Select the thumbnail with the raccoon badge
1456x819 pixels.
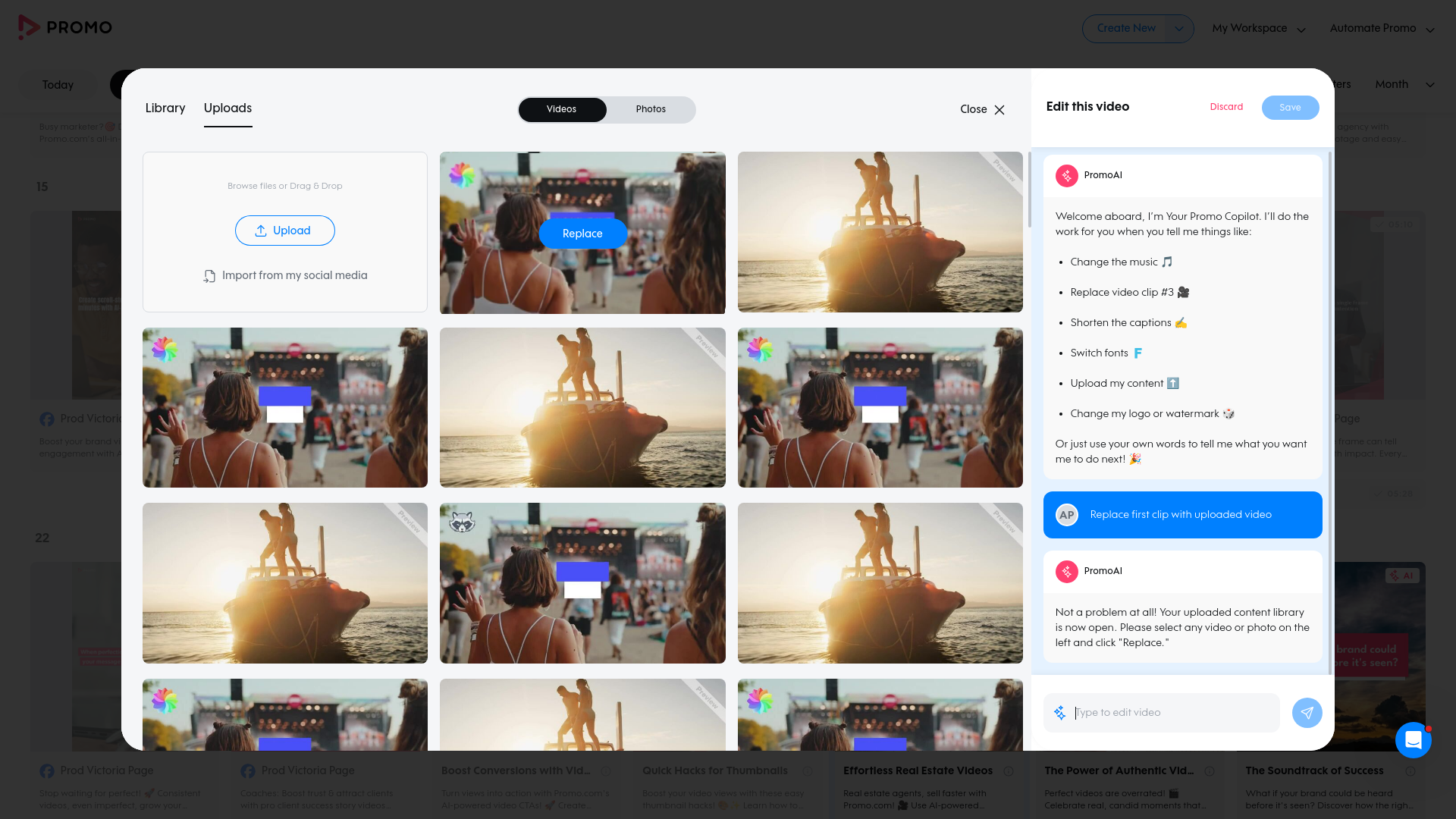[x=582, y=583]
